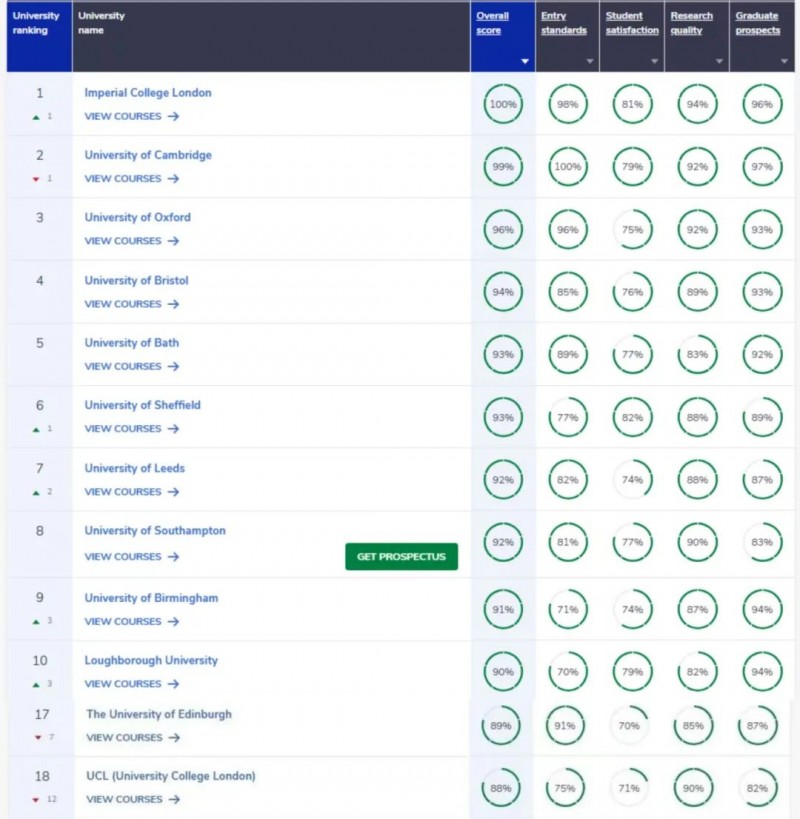
Task: Click arrow icon beside Southampton's View Courses
Action: [174, 557]
